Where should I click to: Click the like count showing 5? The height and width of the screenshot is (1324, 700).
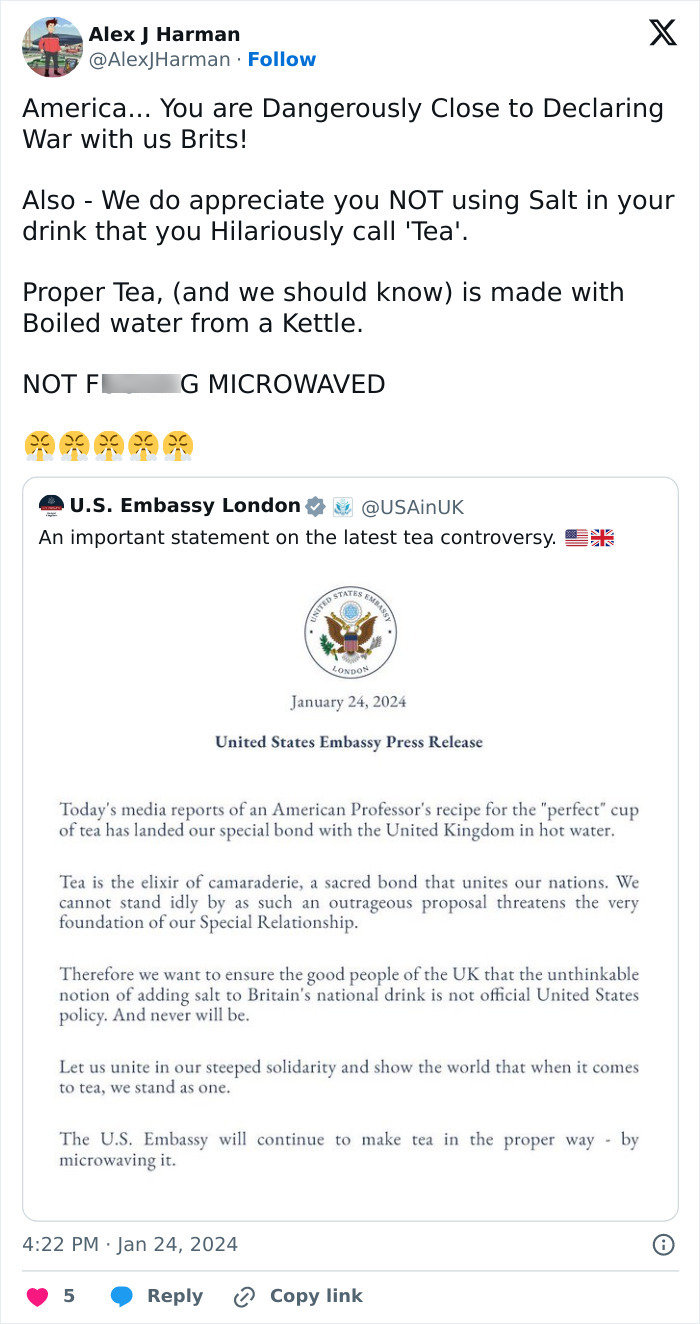tap(69, 1295)
